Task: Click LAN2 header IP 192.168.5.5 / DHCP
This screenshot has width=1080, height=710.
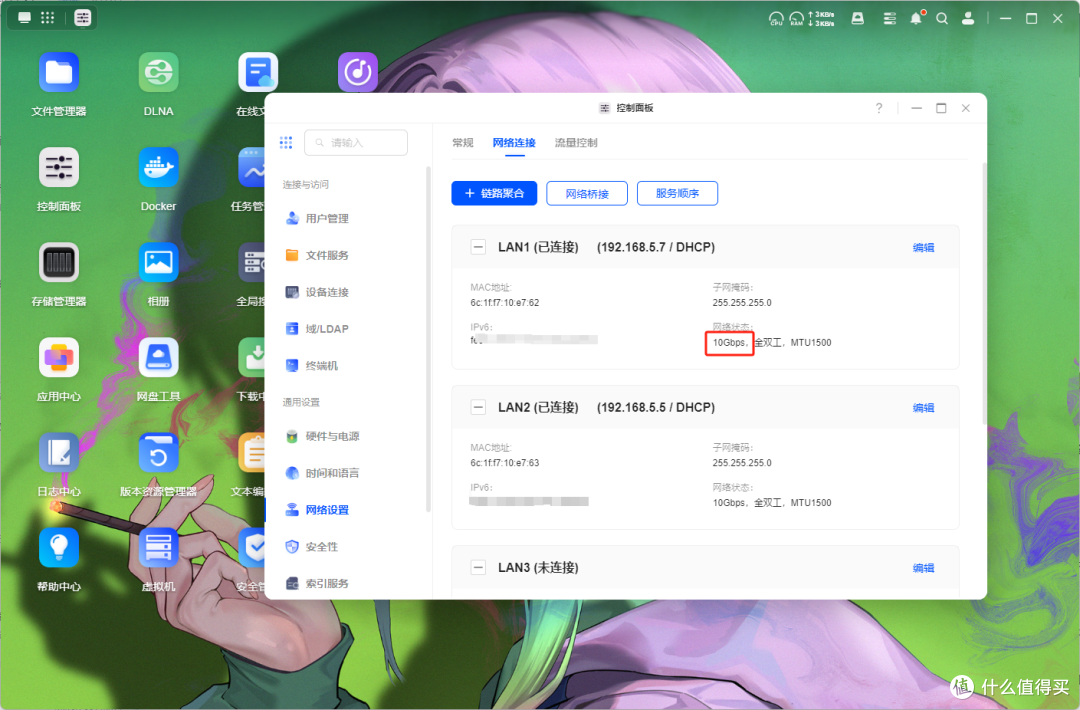Action: tap(656, 408)
